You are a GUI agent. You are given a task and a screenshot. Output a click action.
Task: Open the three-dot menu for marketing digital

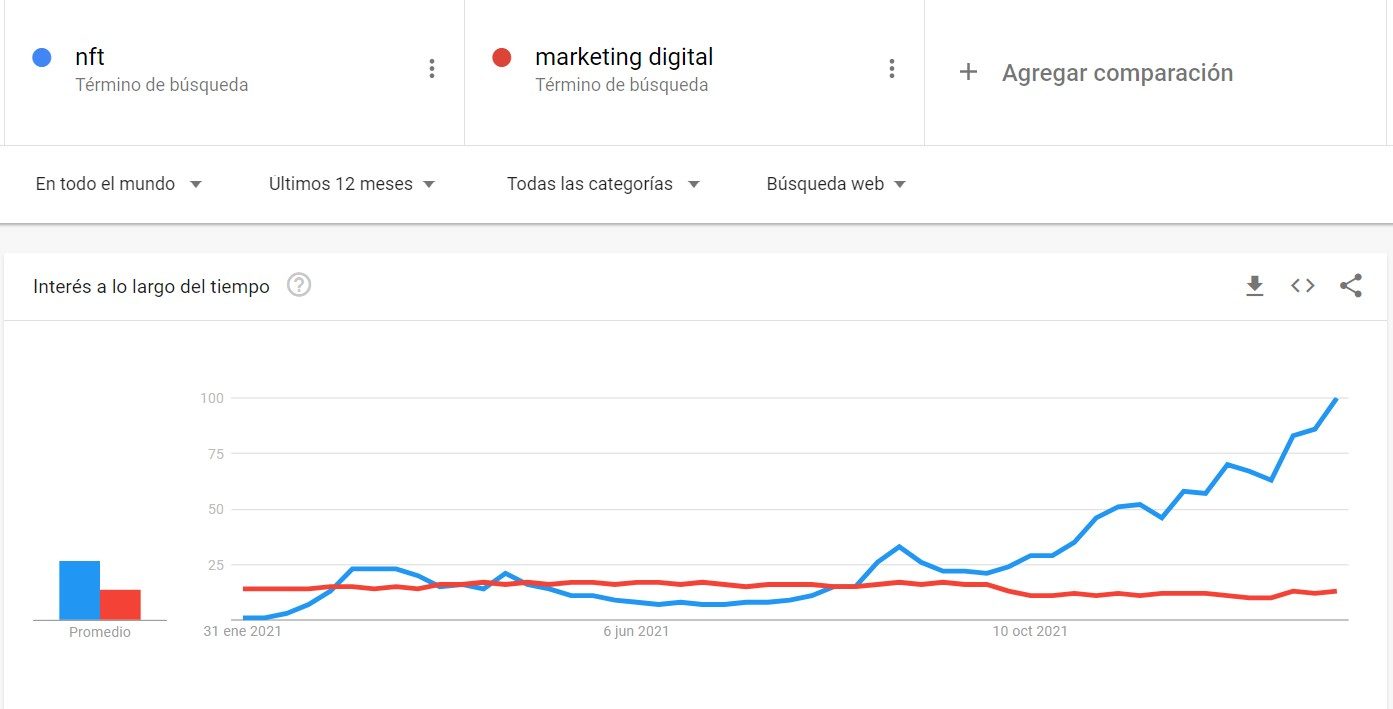point(892,69)
